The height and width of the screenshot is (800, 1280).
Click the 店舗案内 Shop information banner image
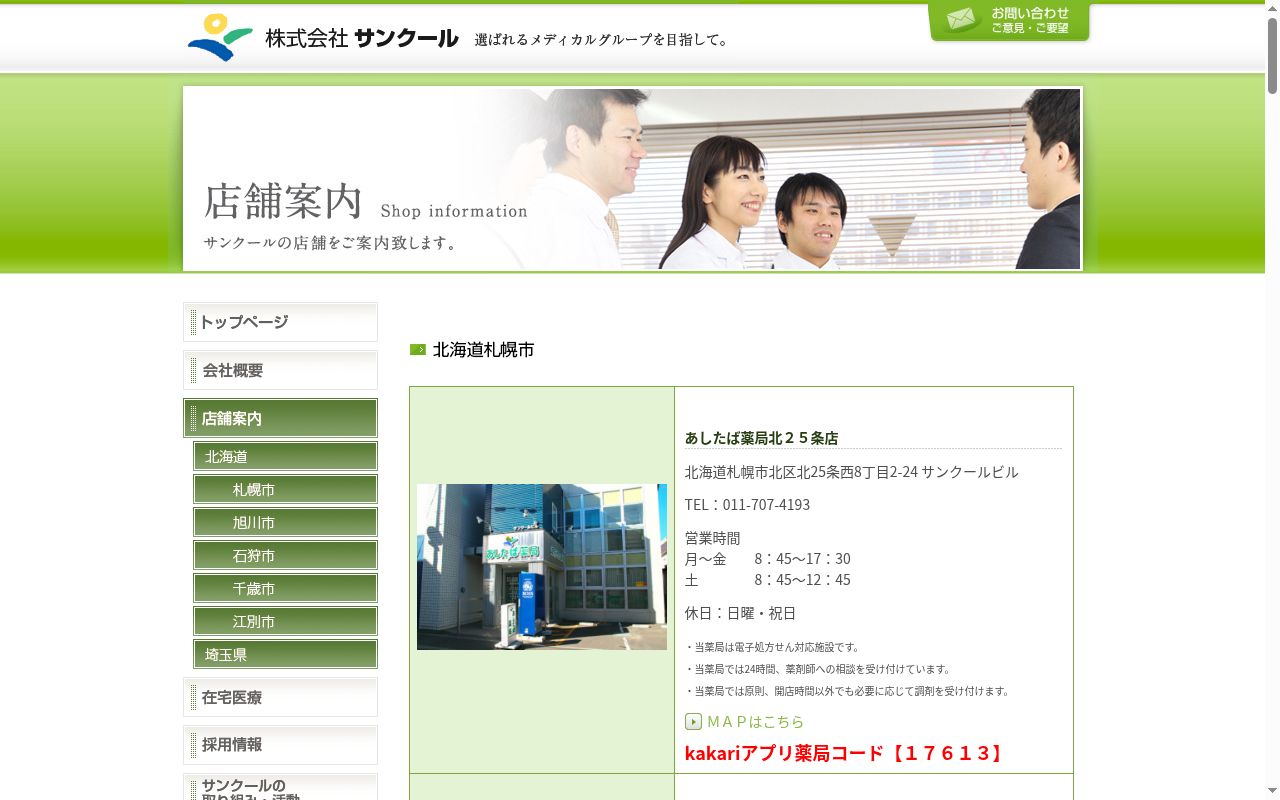(632, 179)
